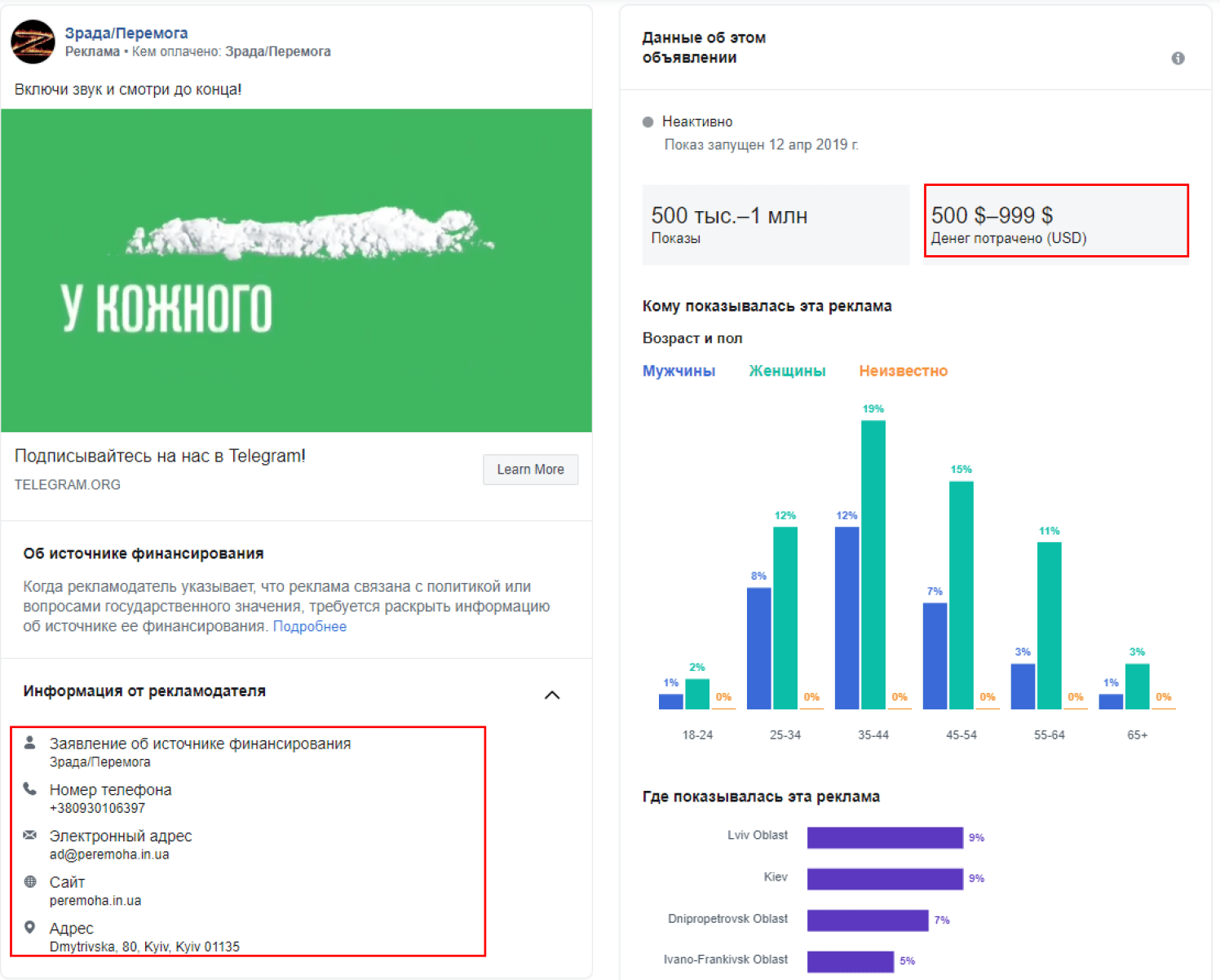1220x980 pixels.
Task: Click the envelope icon beside Электронный адрес
Action: tap(29, 835)
